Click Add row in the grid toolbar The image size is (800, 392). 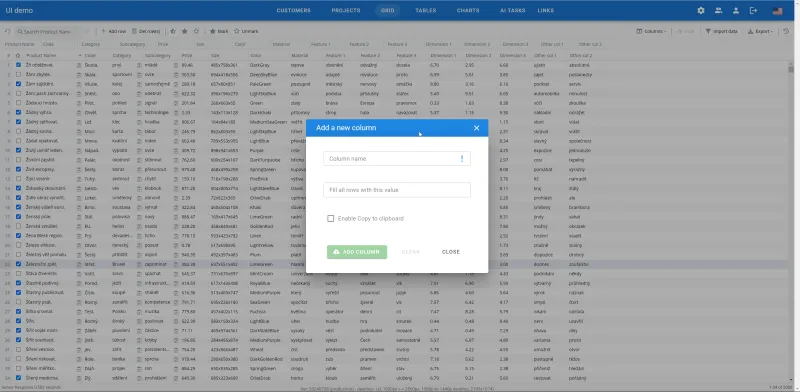(x=113, y=31)
